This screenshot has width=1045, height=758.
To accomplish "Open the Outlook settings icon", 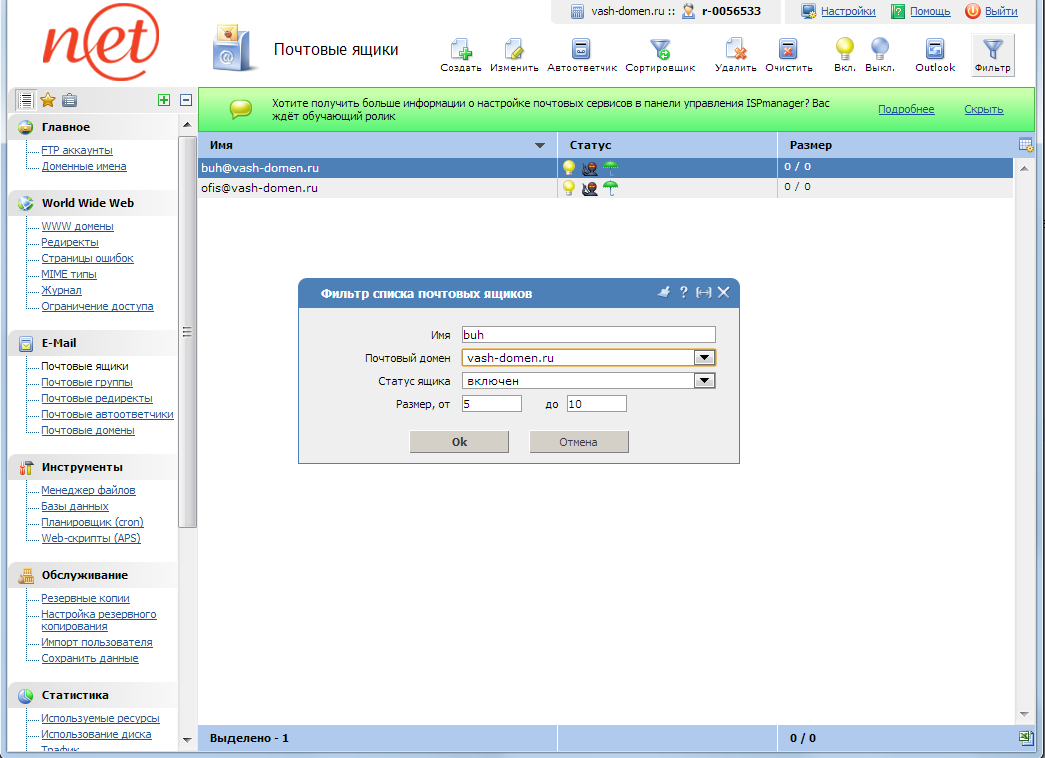I will (x=935, y=51).
